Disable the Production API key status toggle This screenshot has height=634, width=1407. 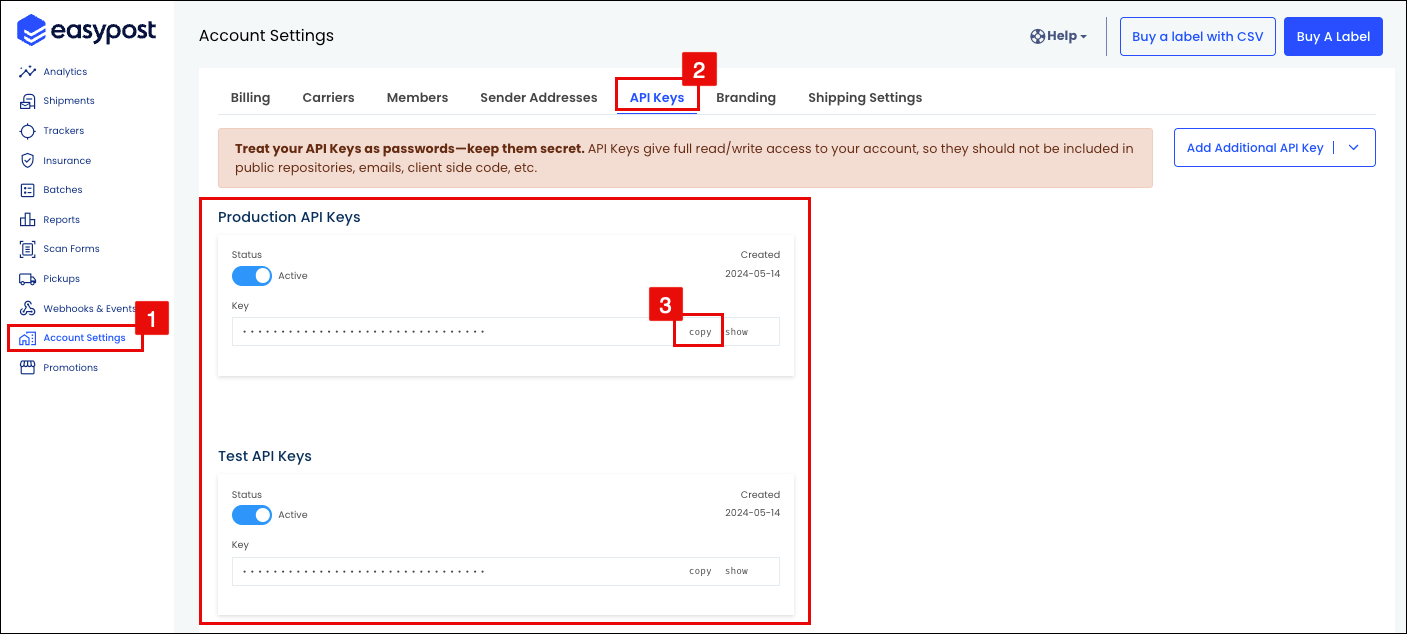point(252,276)
